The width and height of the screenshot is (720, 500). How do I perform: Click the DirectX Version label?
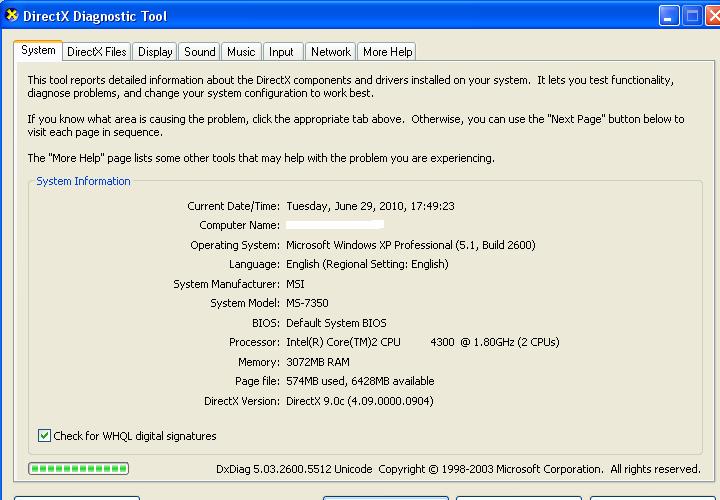tap(242, 401)
